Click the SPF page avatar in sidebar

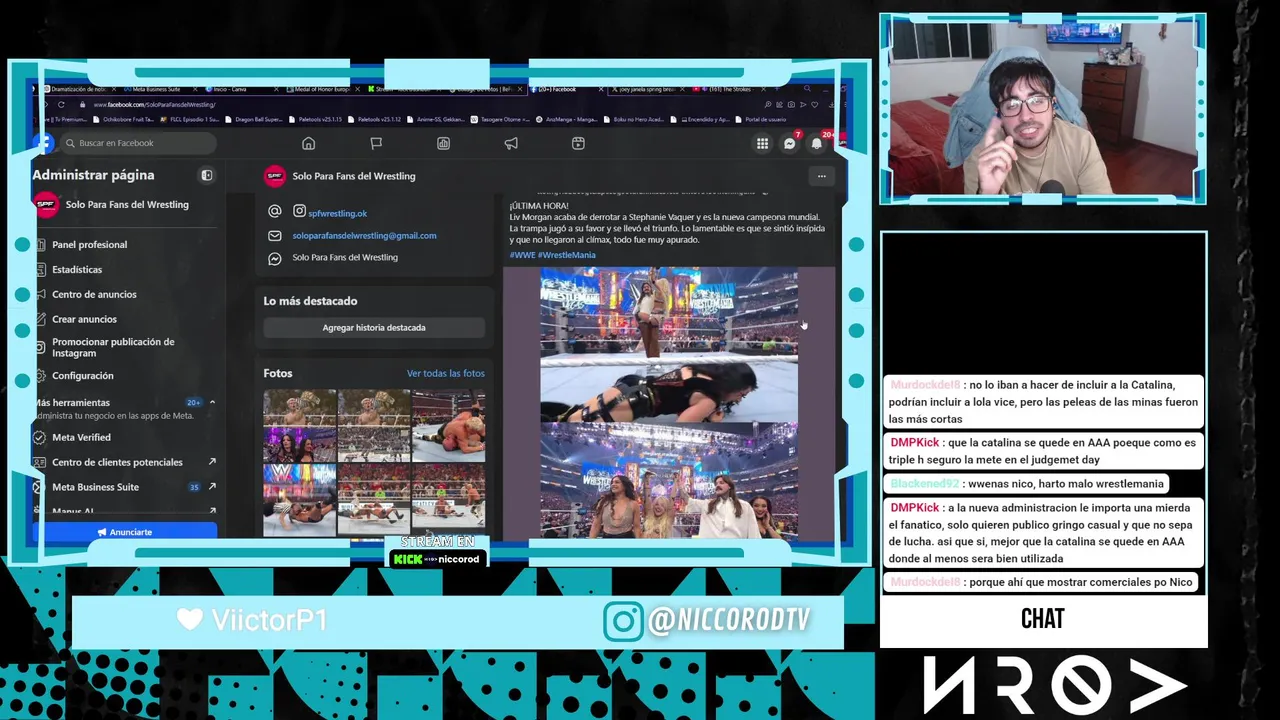[x=46, y=205]
